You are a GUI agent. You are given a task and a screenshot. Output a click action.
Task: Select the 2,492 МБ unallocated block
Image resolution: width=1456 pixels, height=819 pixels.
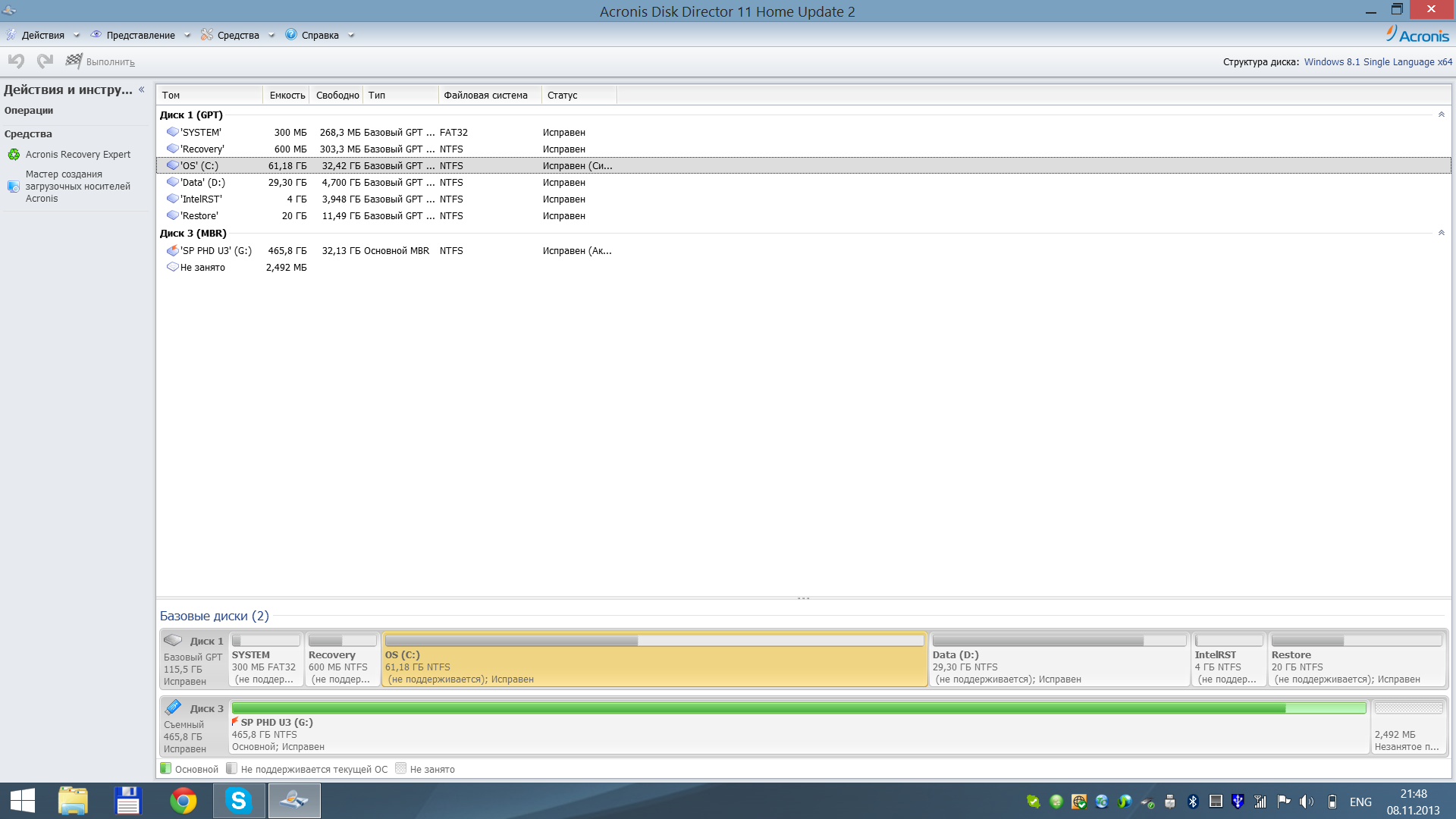[1409, 727]
